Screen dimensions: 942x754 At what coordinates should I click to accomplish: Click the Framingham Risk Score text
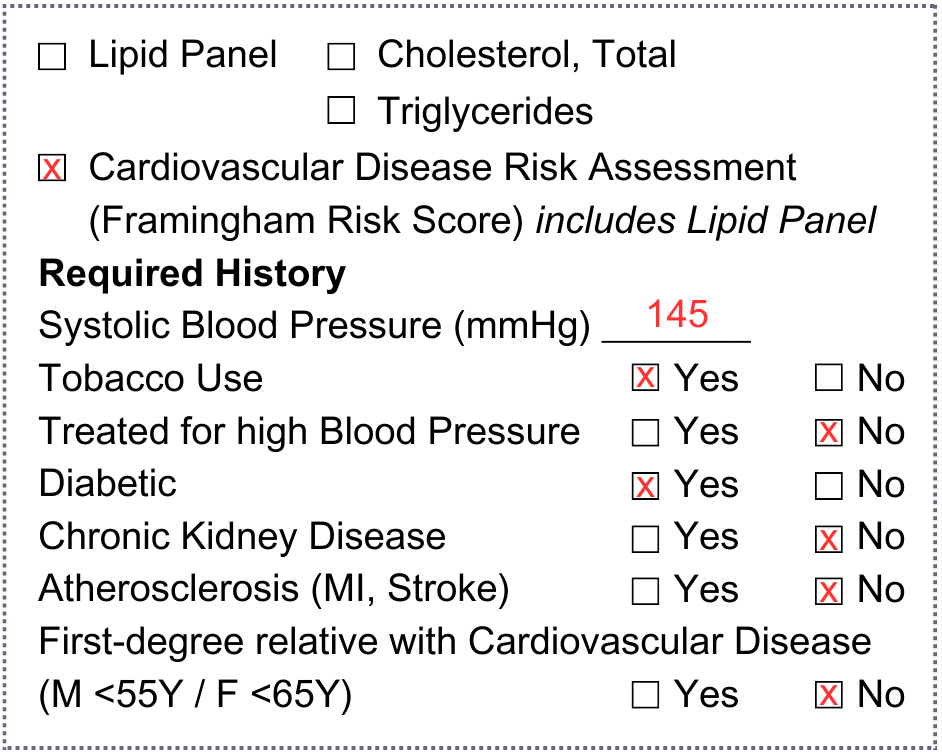(307, 221)
